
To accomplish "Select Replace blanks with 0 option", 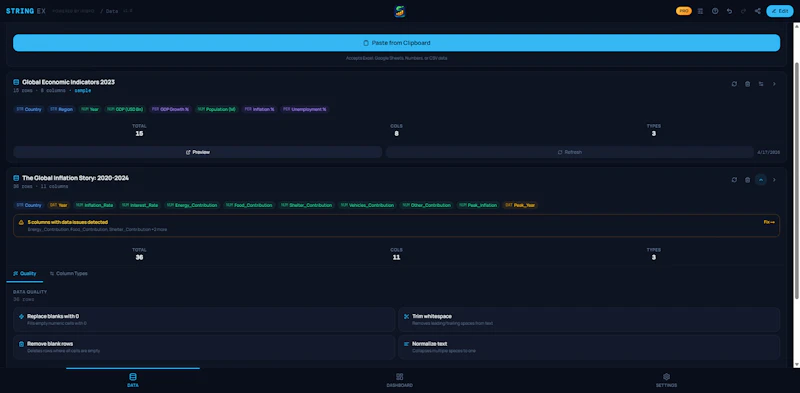I will coord(204,320).
